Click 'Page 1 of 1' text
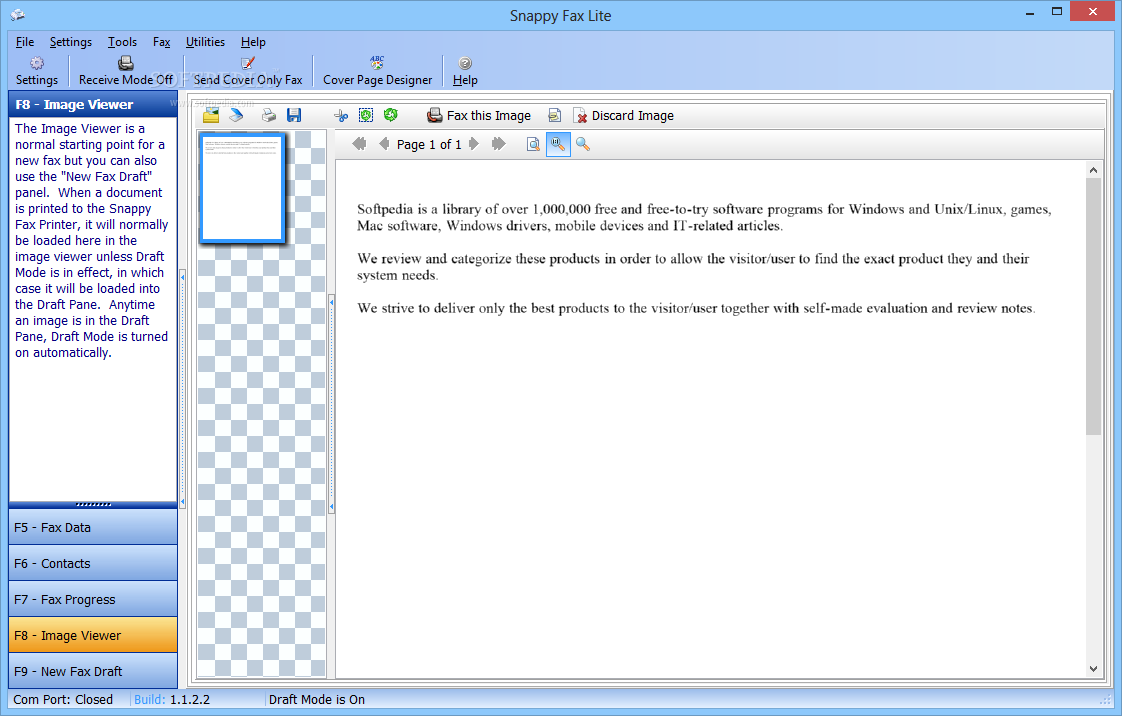1122x716 pixels. click(429, 144)
